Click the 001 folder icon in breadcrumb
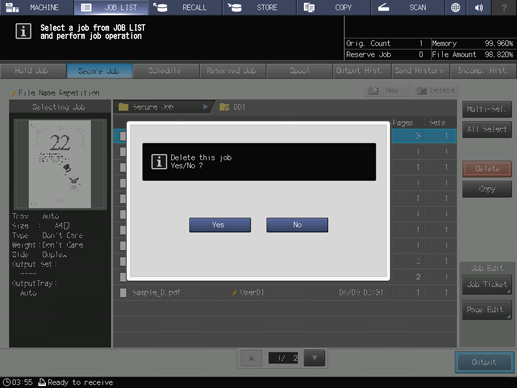Image resolution: width=517 pixels, height=388 pixels. point(224,107)
